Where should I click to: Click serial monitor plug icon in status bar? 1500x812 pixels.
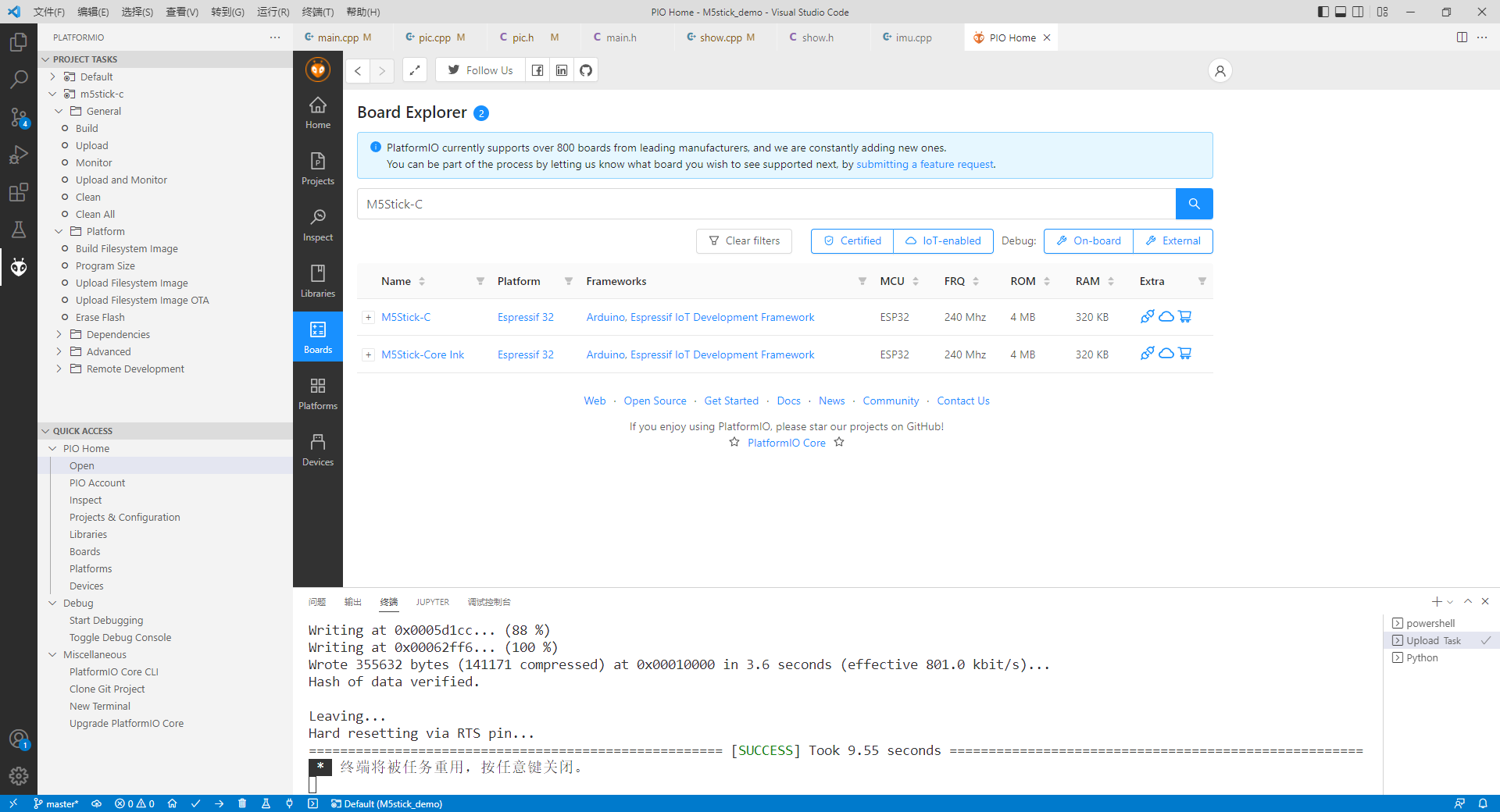pos(289,803)
